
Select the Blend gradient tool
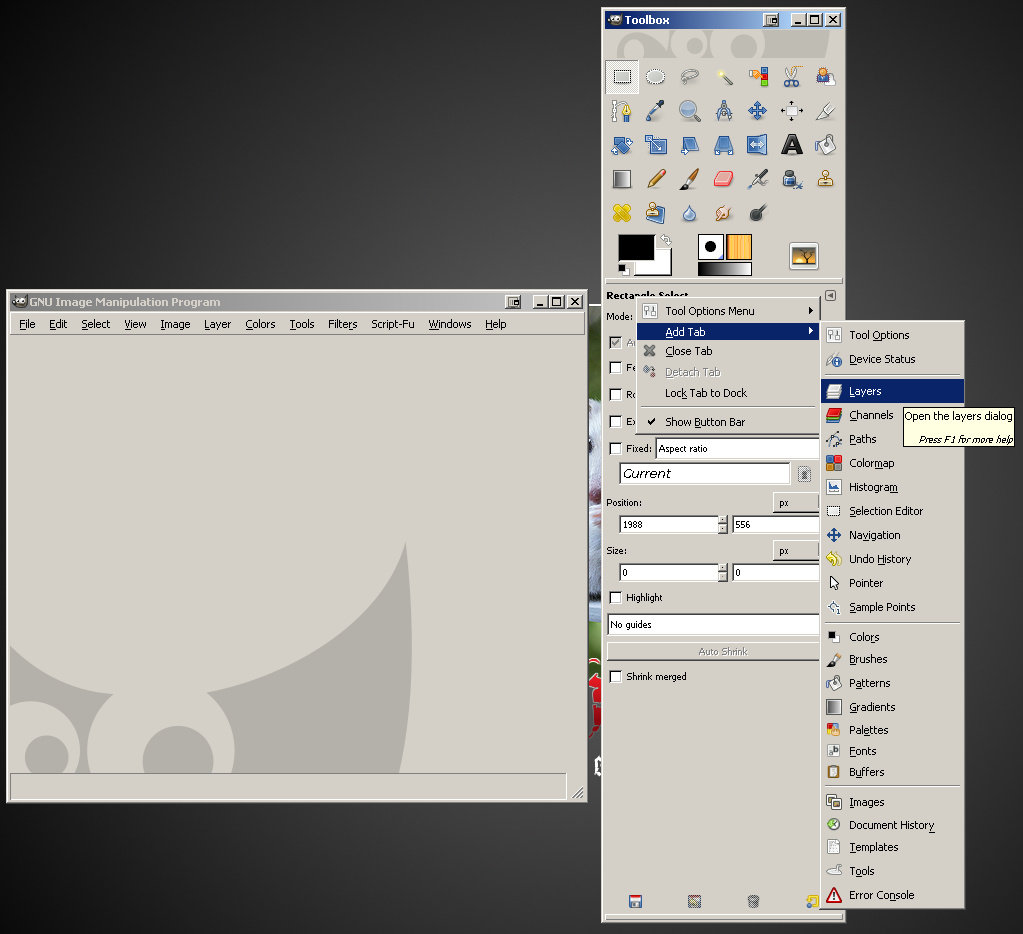tap(622, 179)
